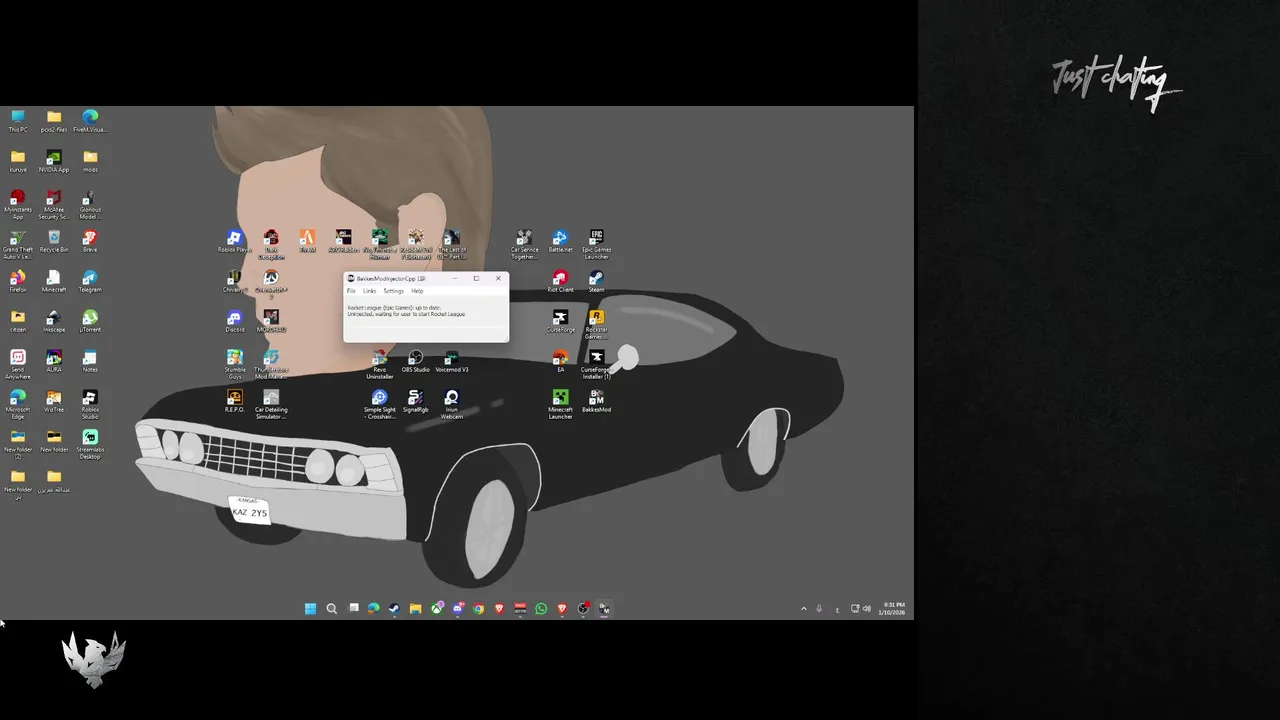Open the Help menu in BakkesModInjector
The image size is (1280, 720).
(x=417, y=291)
